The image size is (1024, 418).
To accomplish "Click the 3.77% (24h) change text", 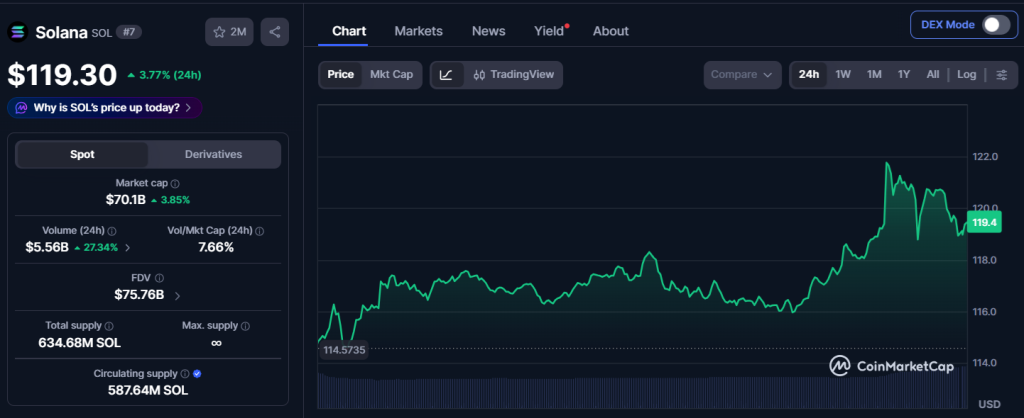I will (164, 75).
